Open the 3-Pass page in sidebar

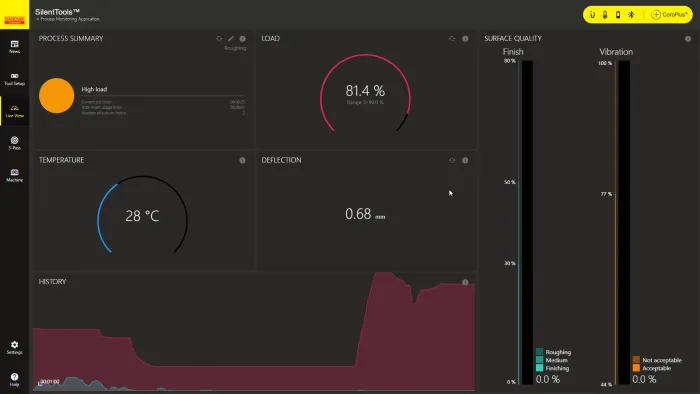(14, 143)
